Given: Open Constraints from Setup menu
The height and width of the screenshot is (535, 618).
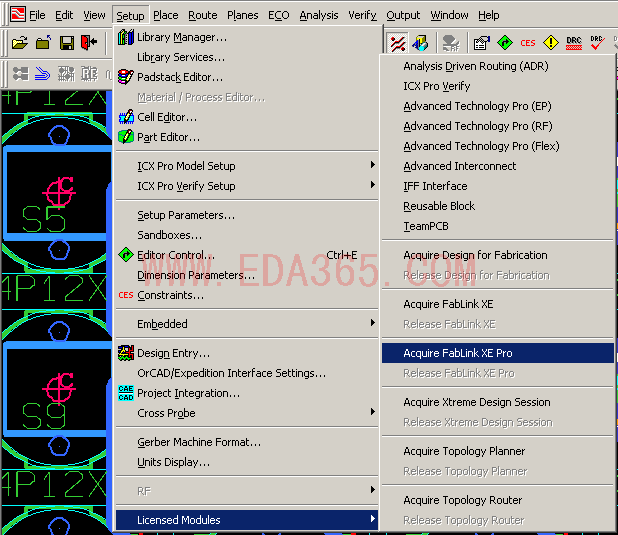Looking at the screenshot, I should 247,295.
